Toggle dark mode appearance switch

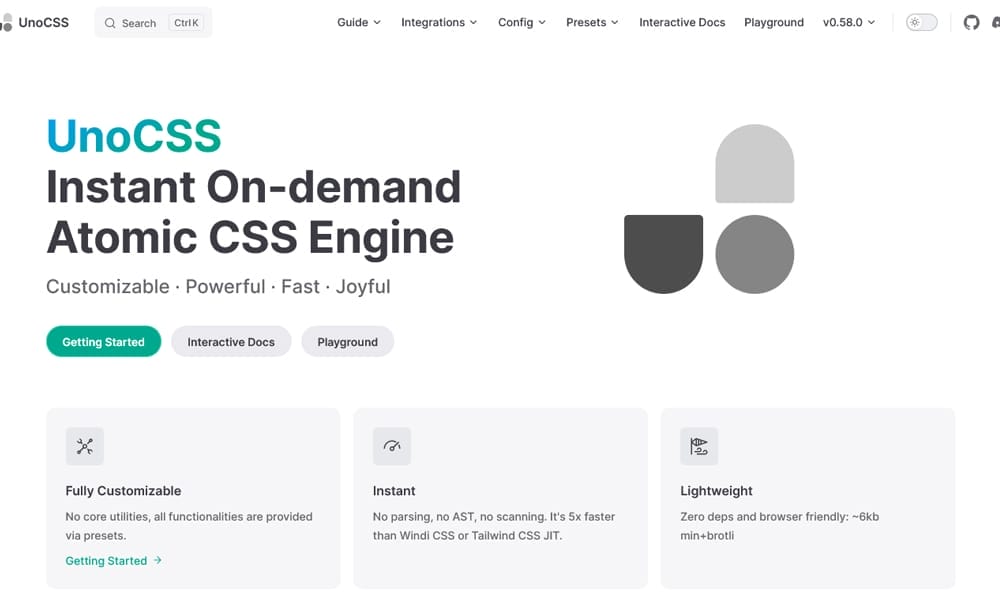pyautogui.click(x=921, y=22)
